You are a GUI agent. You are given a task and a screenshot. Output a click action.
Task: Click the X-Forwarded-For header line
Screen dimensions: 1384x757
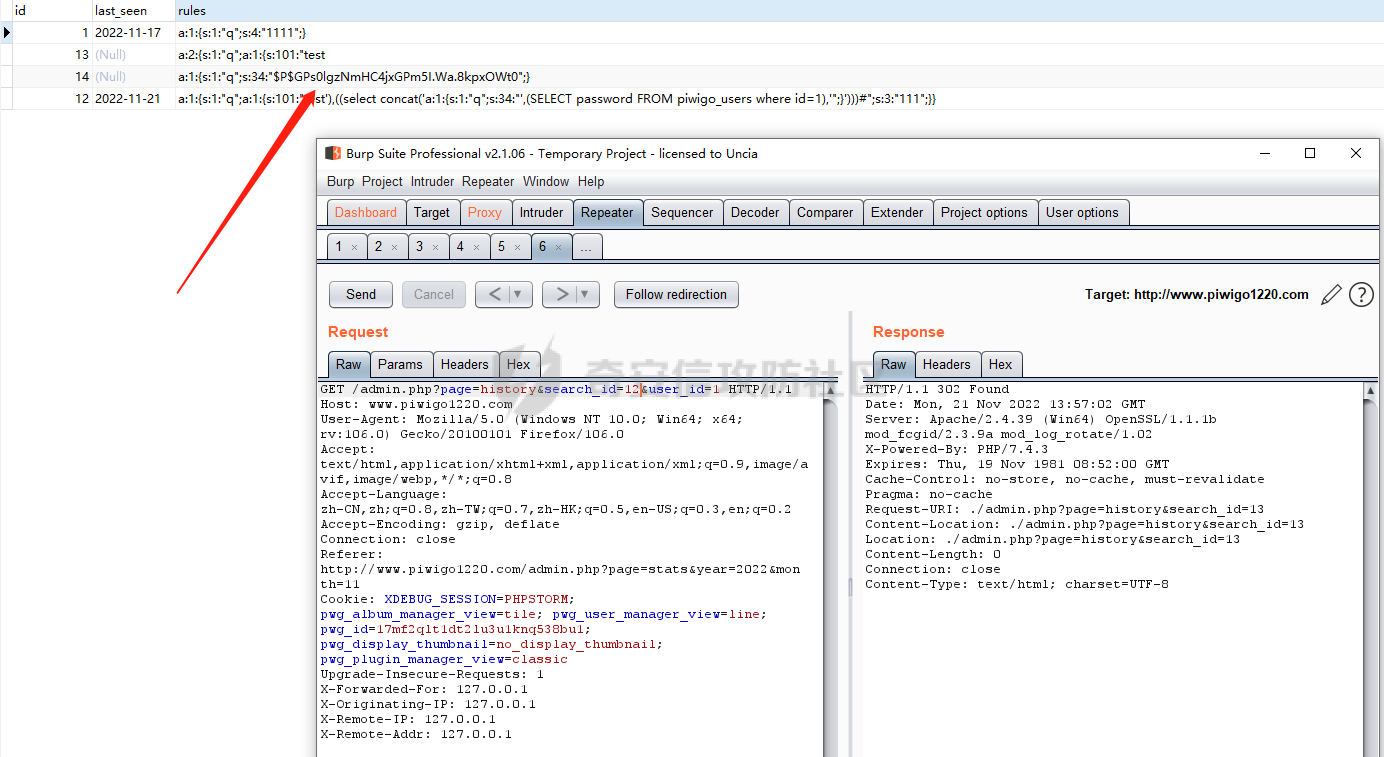tap(424, 689)
